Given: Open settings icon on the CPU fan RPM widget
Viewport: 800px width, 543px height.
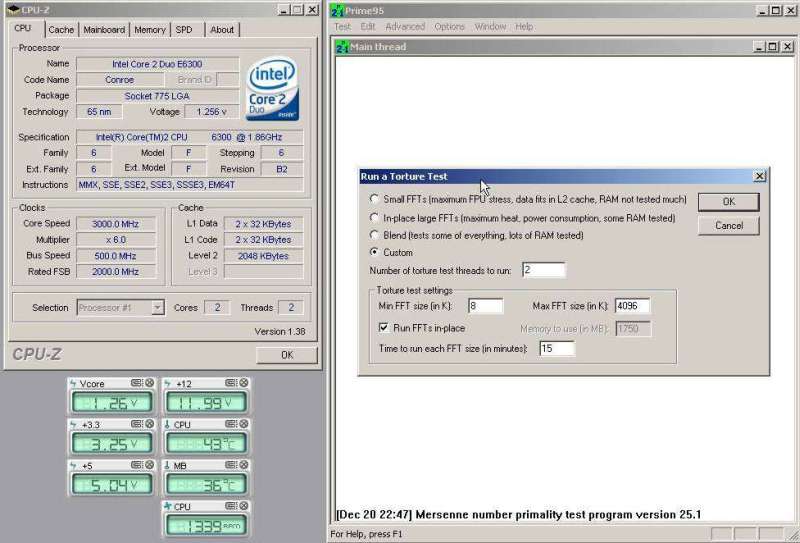Looking at the screenshot, I should [x=231, y=506].
